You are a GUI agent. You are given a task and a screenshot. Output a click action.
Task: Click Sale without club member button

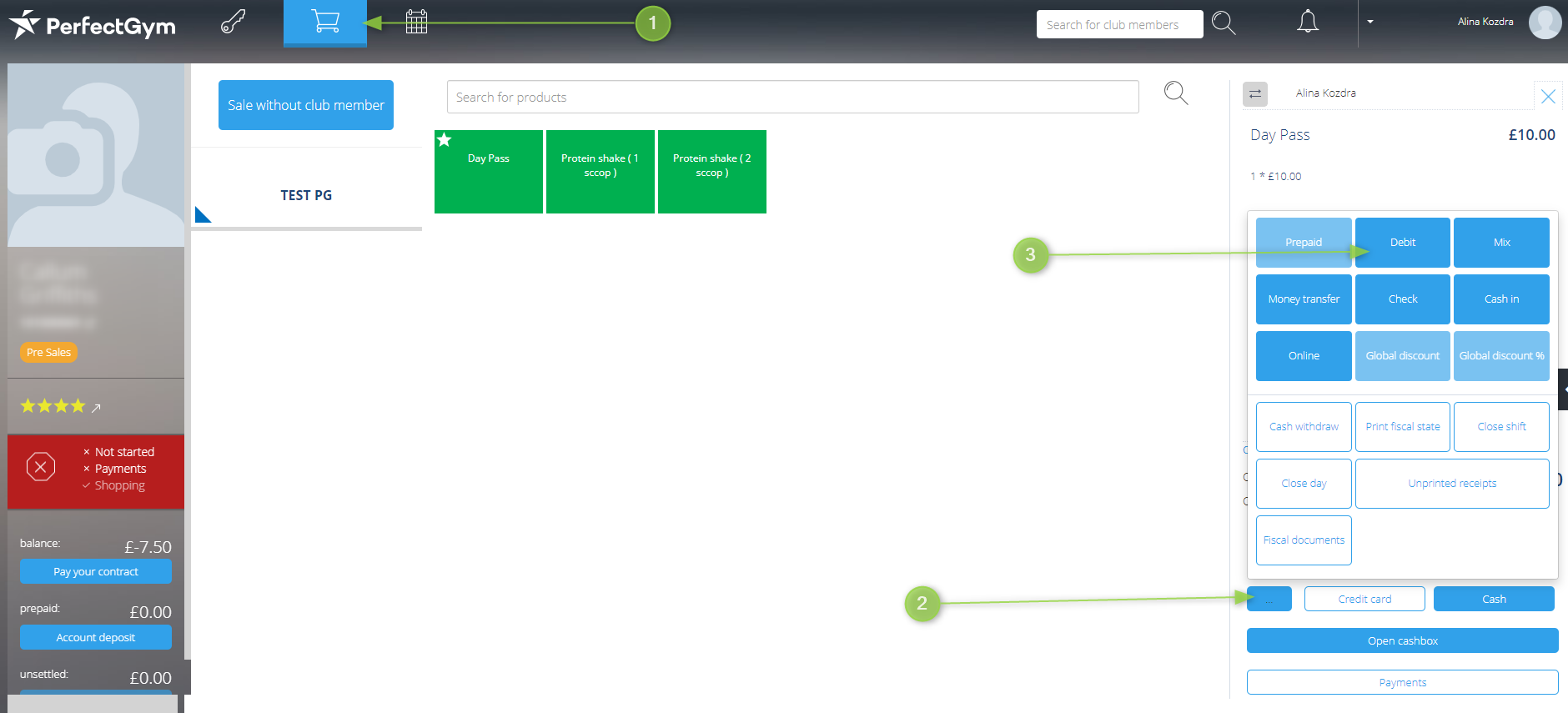coord(305,105)
